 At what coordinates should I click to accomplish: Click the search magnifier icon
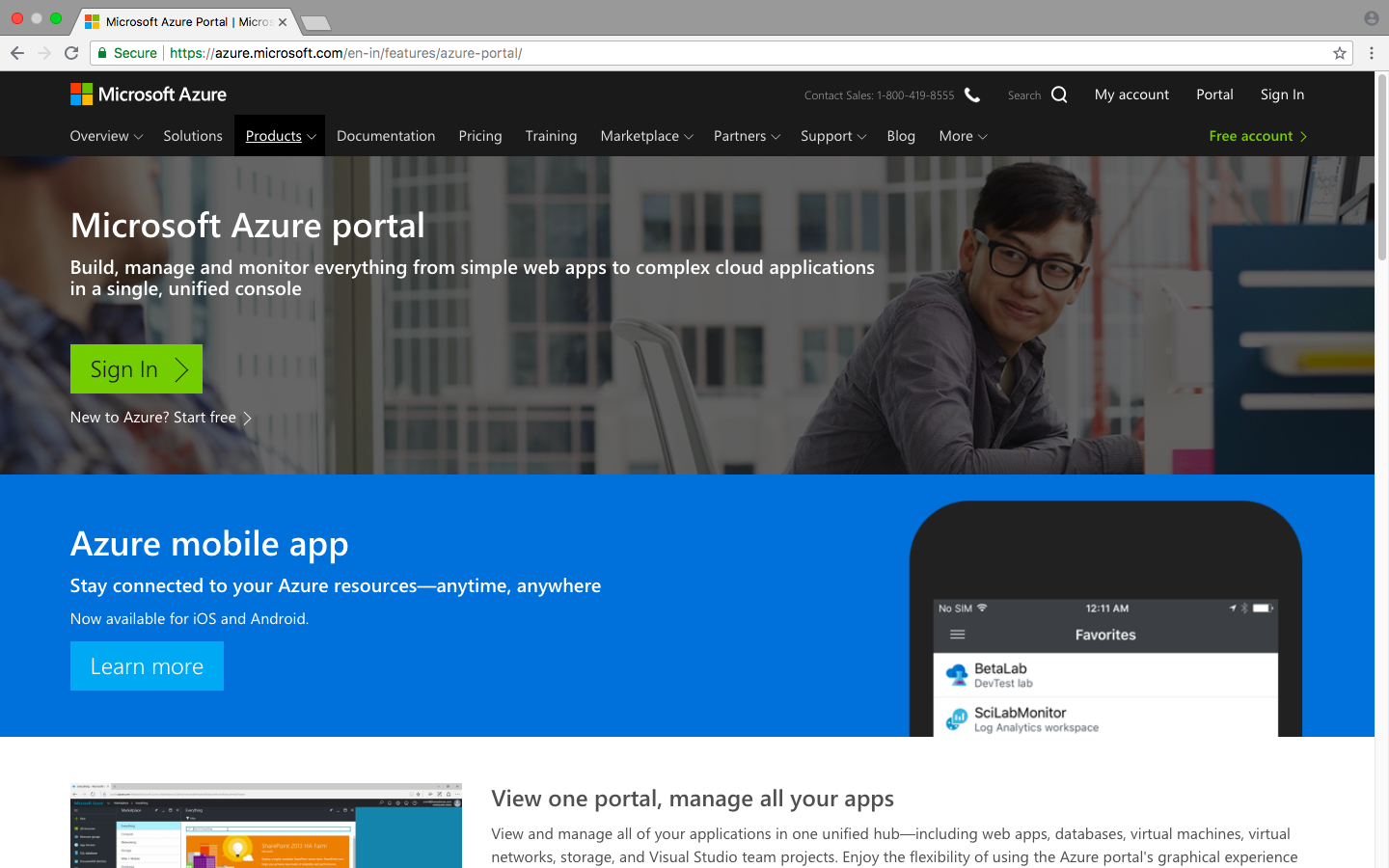tap(1059, 95)
